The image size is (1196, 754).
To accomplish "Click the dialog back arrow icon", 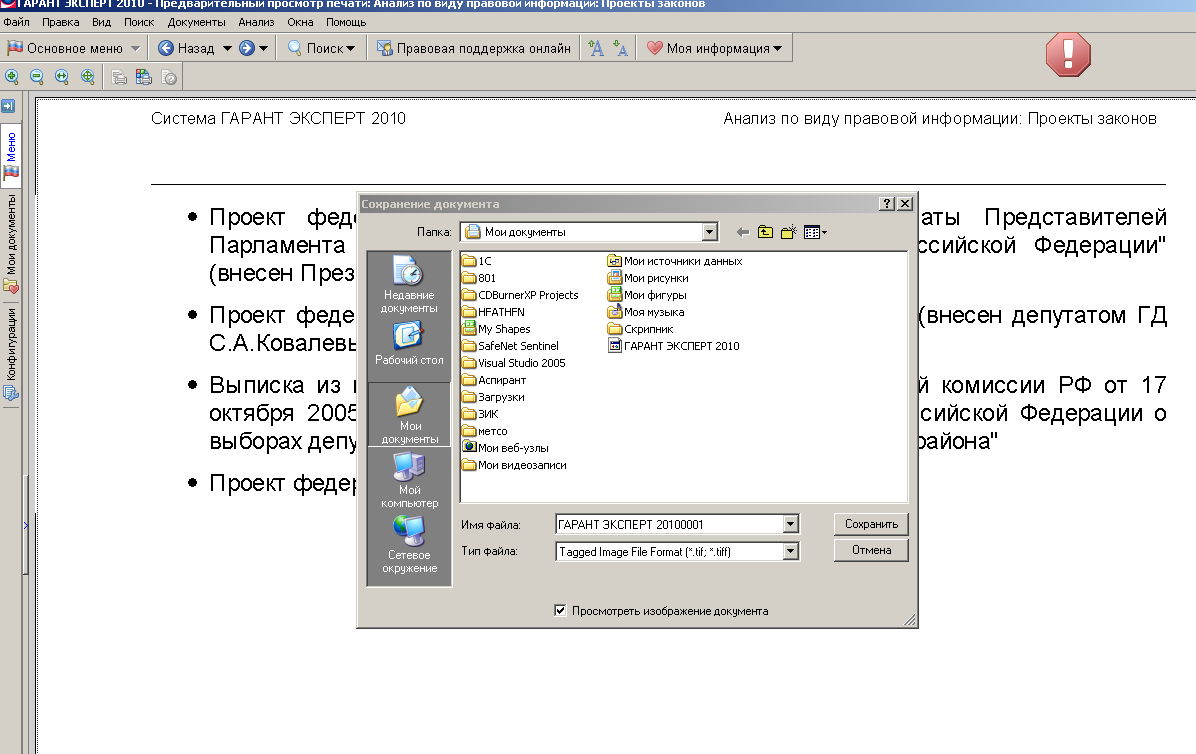I will tap(742, 232).
